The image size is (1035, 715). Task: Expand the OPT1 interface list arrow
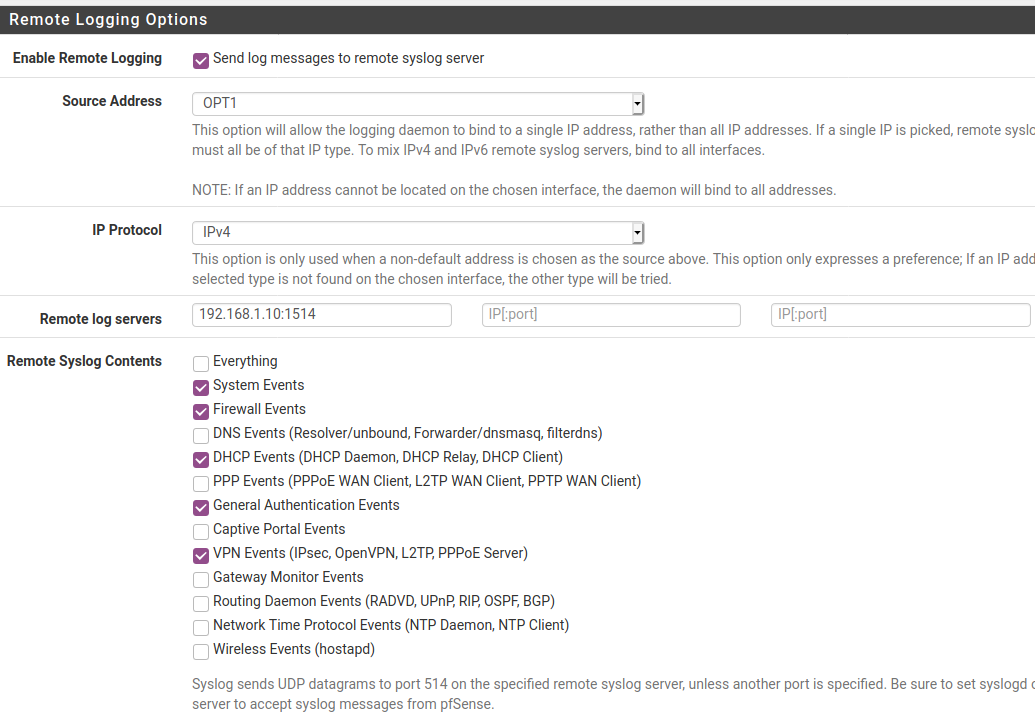(637, 103)
